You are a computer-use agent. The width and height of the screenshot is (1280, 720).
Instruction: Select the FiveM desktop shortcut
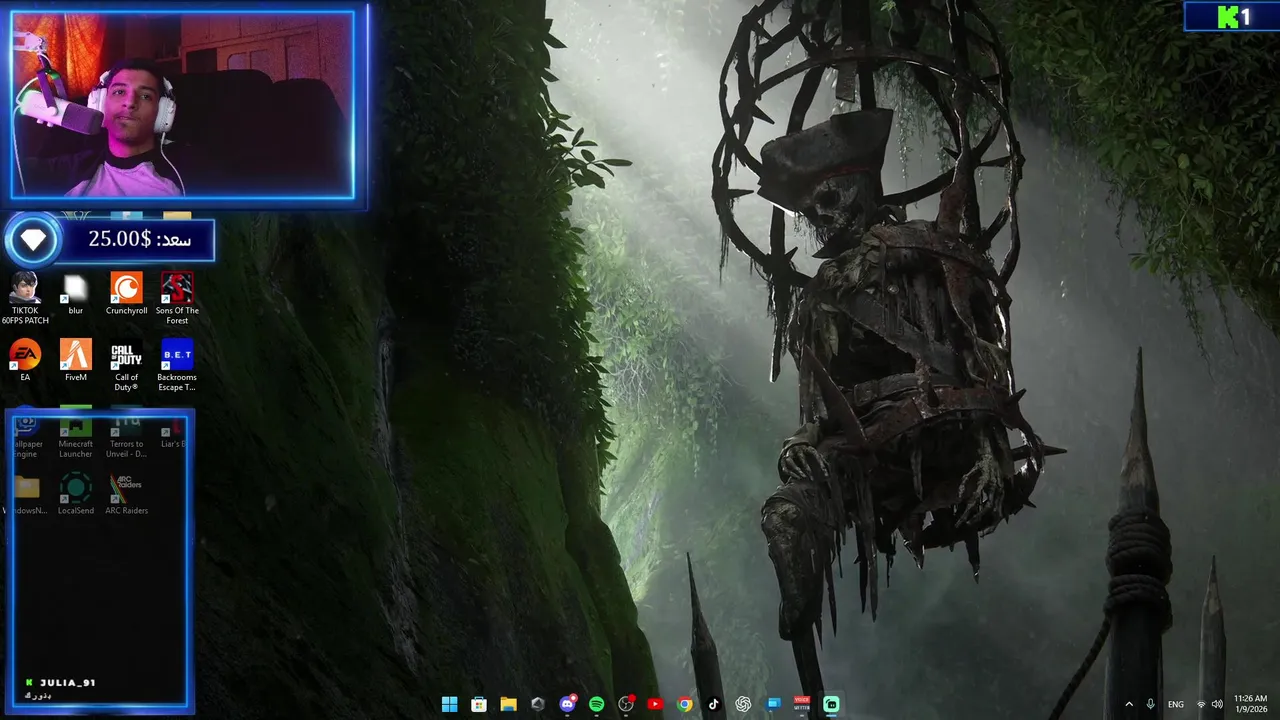(x=75, y=361)
